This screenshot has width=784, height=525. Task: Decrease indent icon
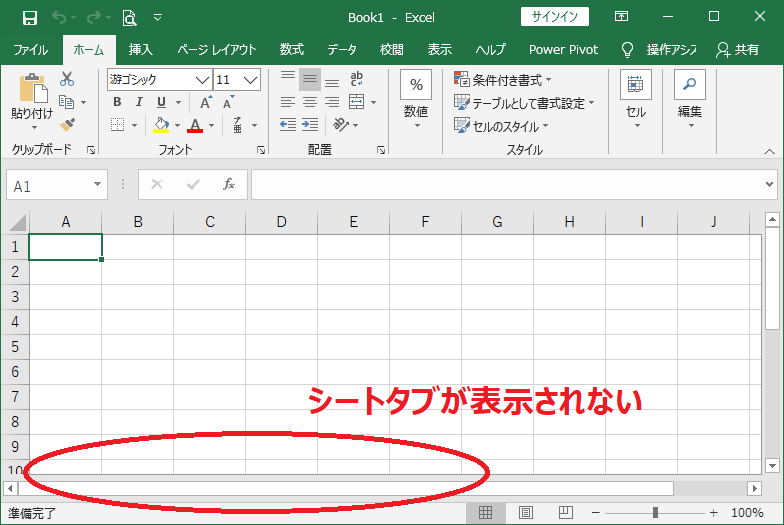click(x=288, y=125)
